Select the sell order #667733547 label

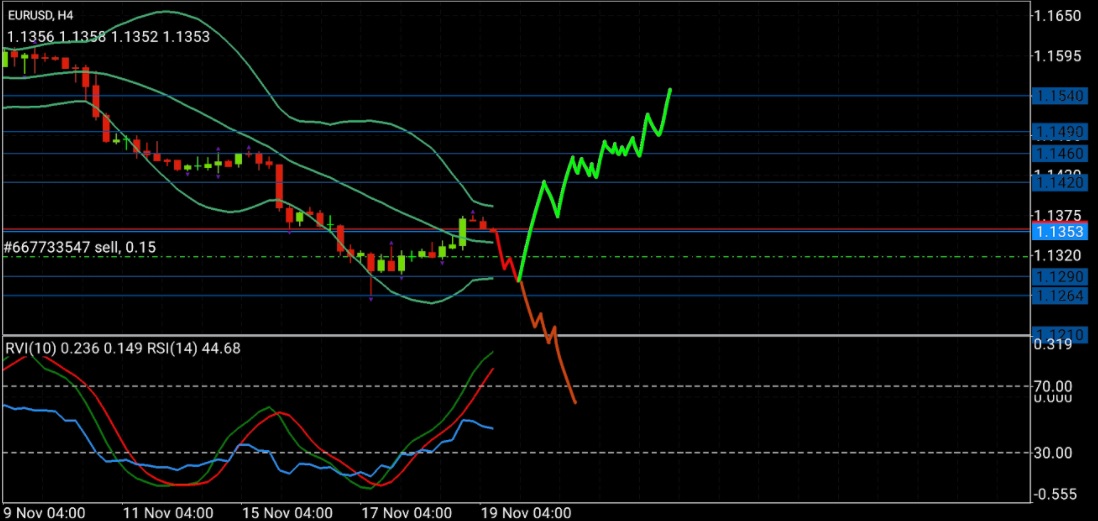tap(79, 246)
